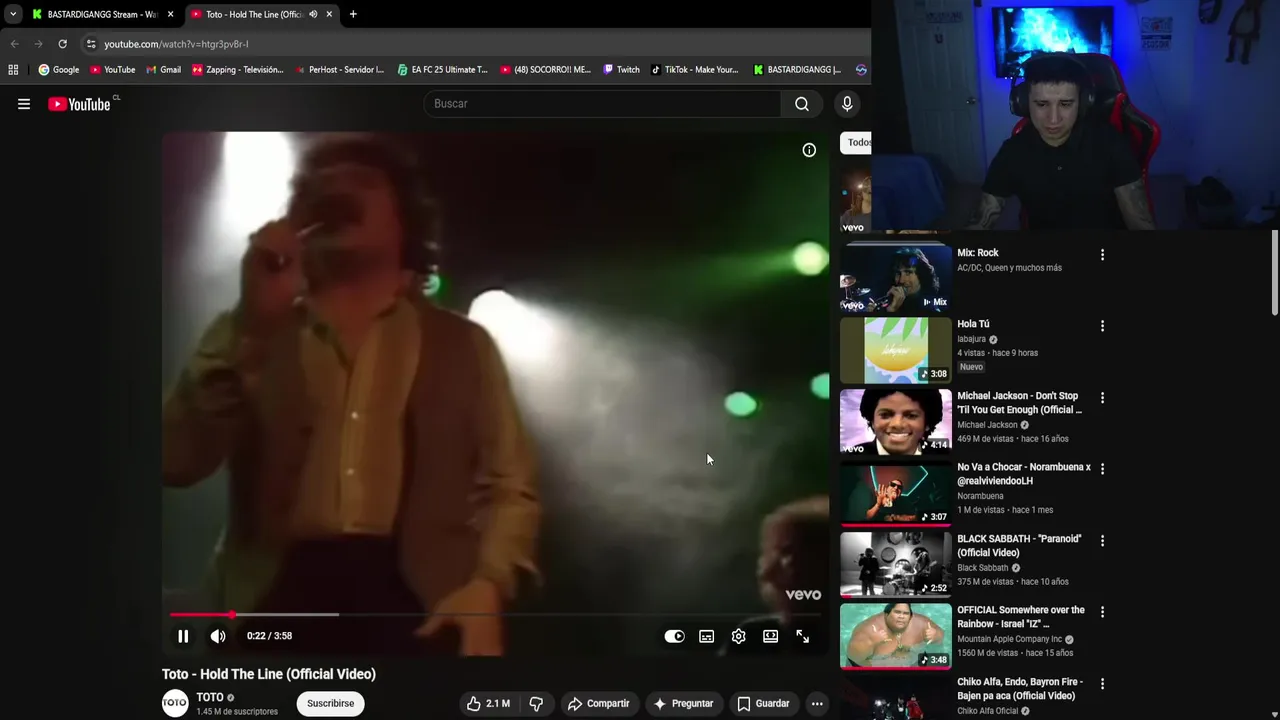Switch to theater mode
The image size is (1280, 720).
coord(771,636)
